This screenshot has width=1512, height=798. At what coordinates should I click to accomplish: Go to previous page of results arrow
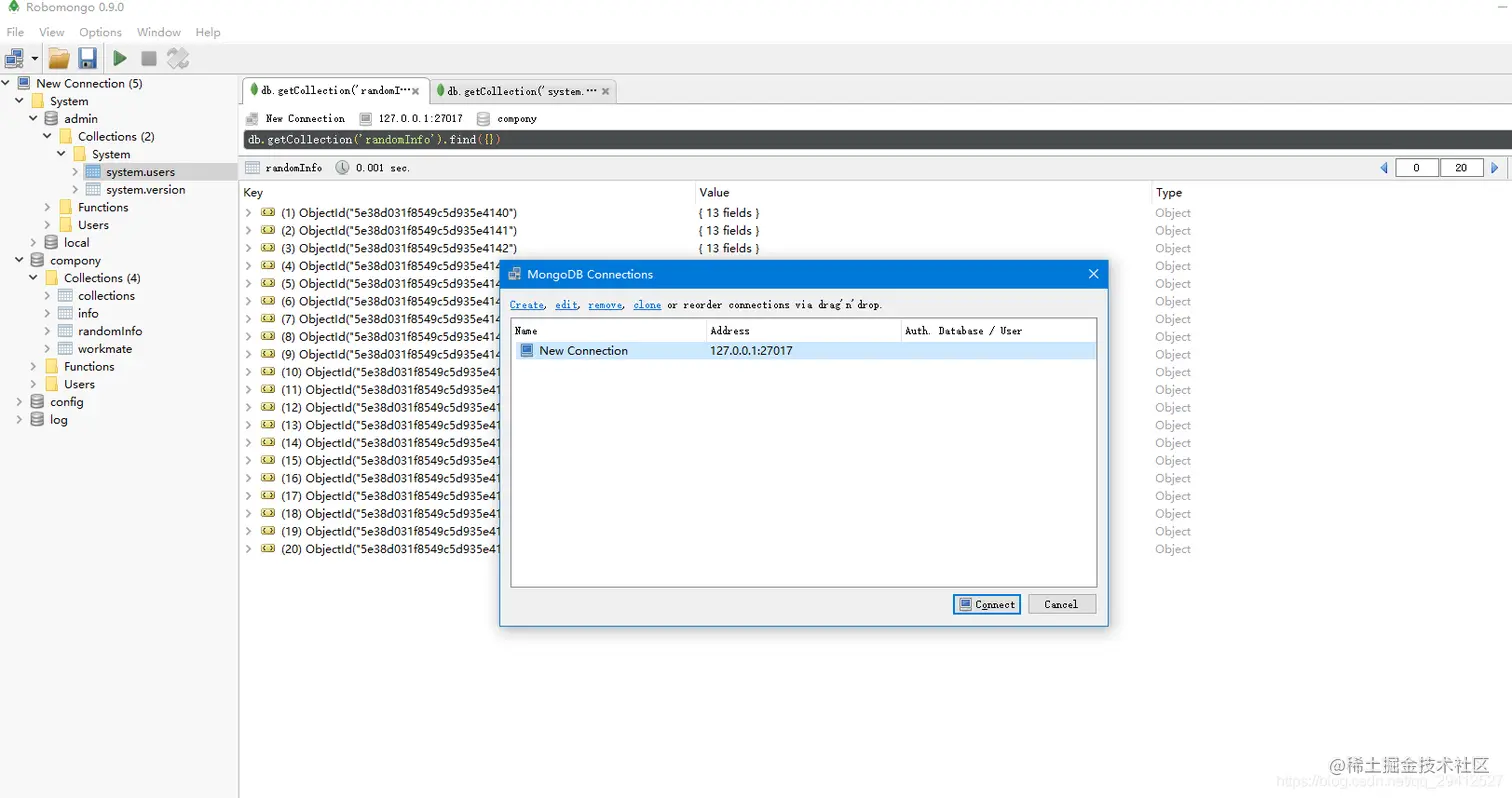(x=1384, y=168)
